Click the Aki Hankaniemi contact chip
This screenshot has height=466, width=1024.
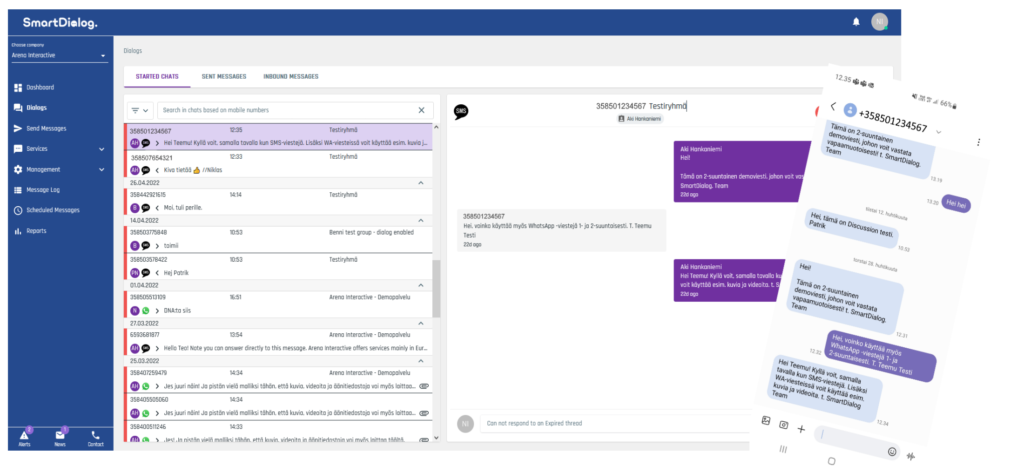pos(639,119)
